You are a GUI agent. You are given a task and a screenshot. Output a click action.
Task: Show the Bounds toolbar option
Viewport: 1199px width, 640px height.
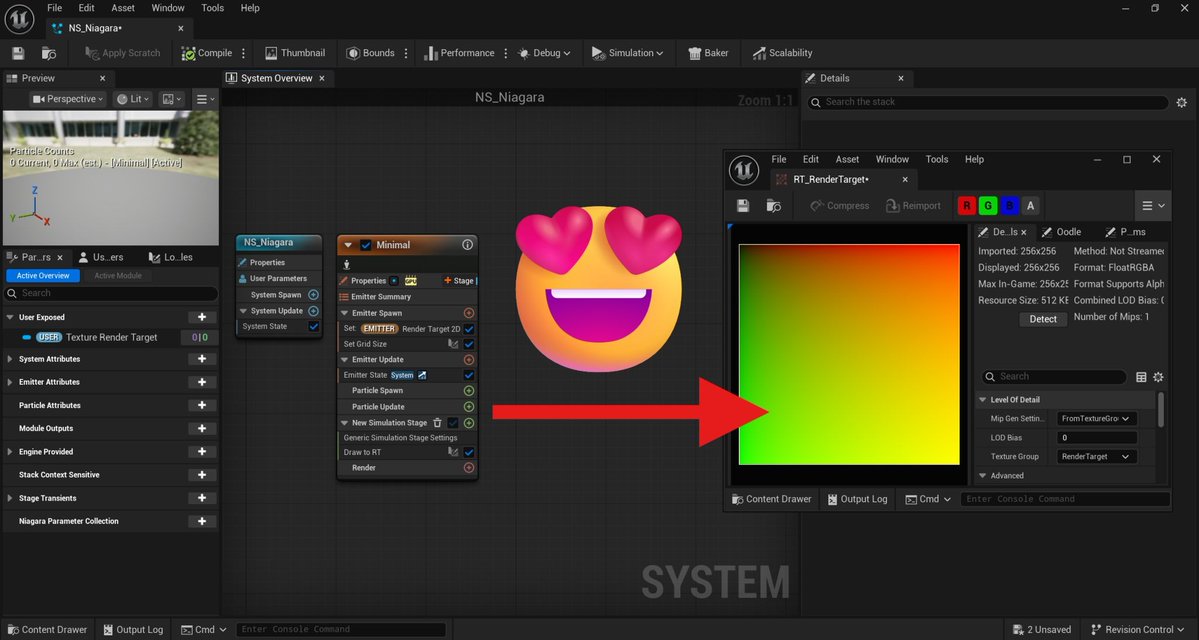(x=373, y=53)
